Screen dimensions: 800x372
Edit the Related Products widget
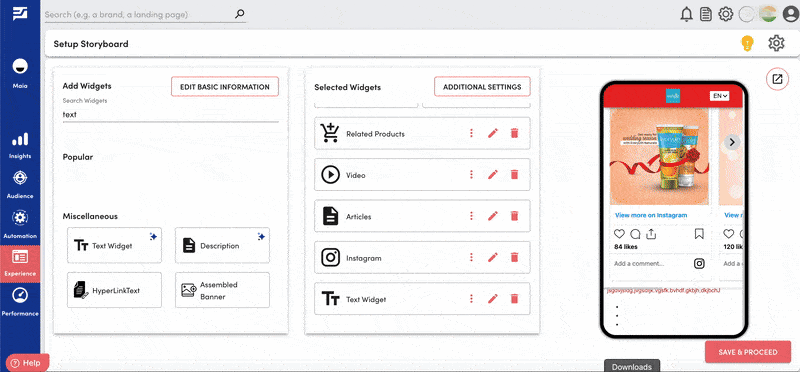click(x=492, y=133)
